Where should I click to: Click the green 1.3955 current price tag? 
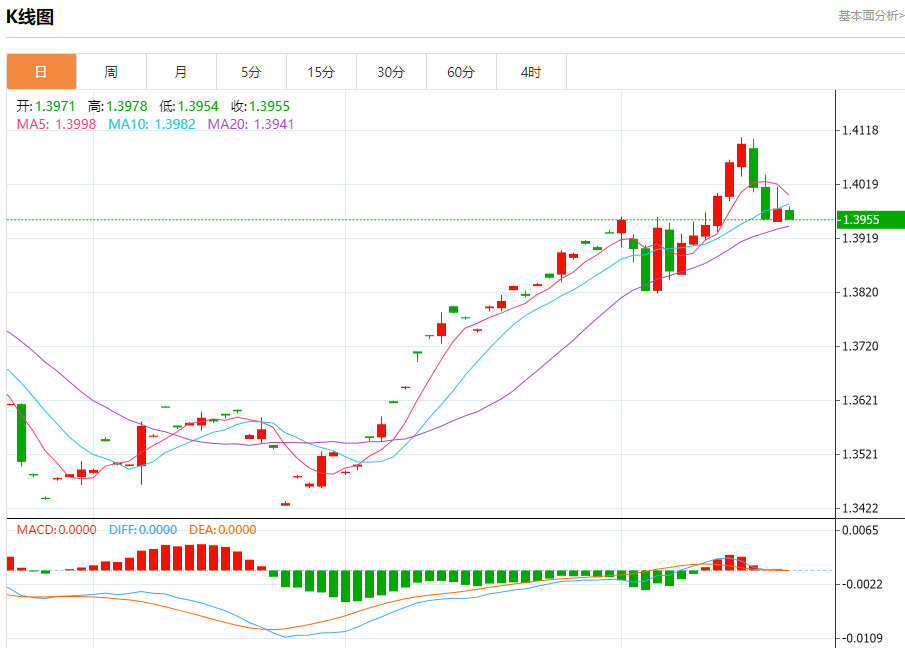click(871, 220)
